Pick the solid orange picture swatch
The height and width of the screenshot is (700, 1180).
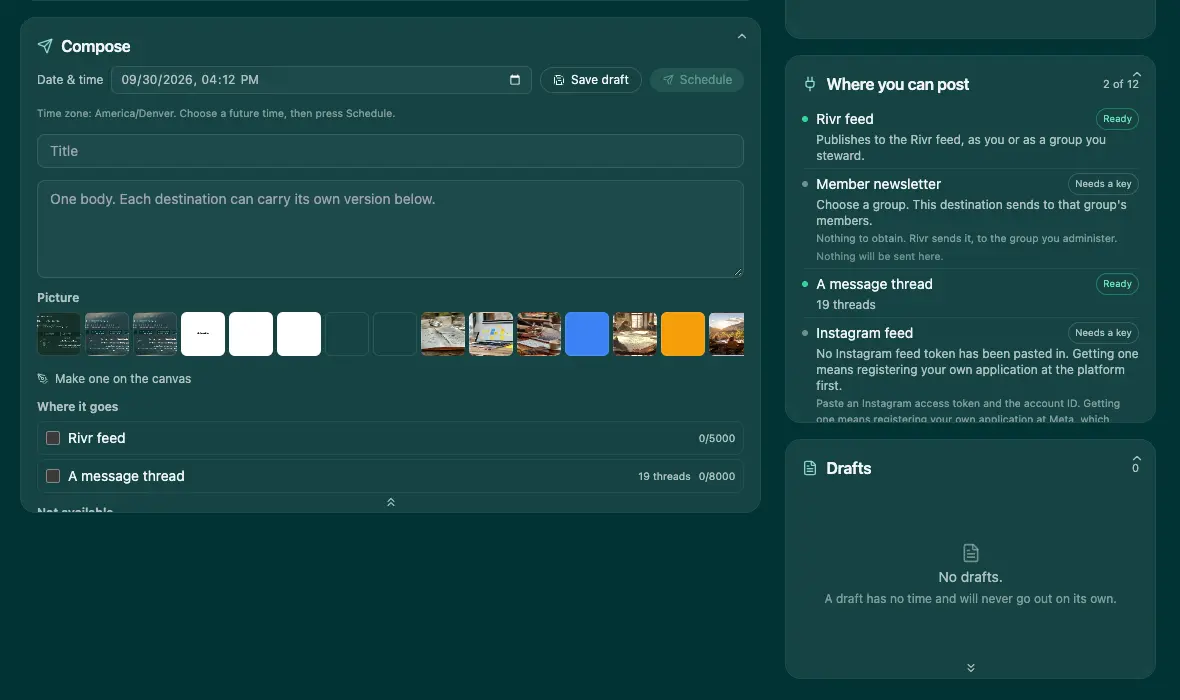tap(683, 334)
